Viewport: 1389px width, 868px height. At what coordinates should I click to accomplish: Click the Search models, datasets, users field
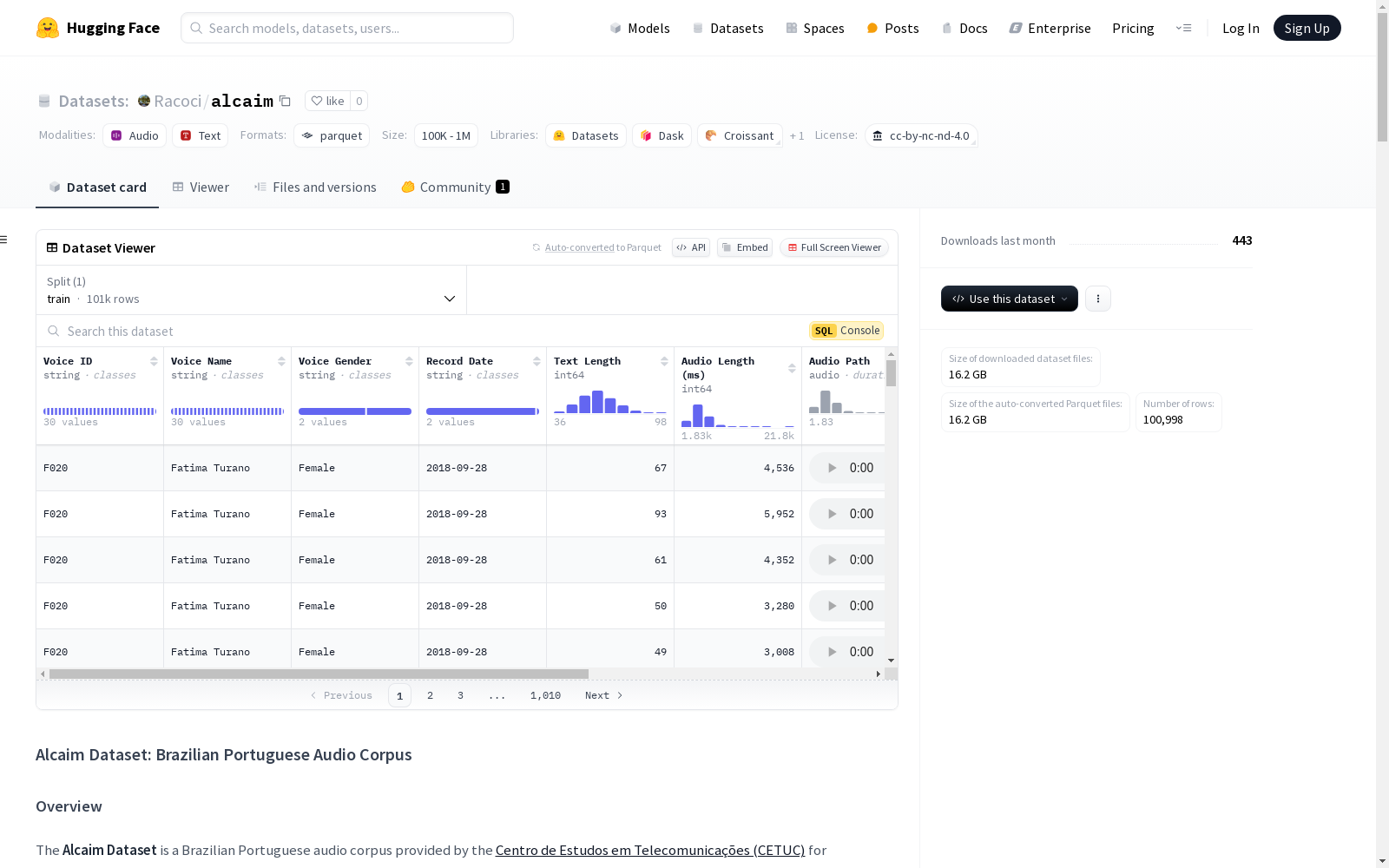(x=347, y=28)
